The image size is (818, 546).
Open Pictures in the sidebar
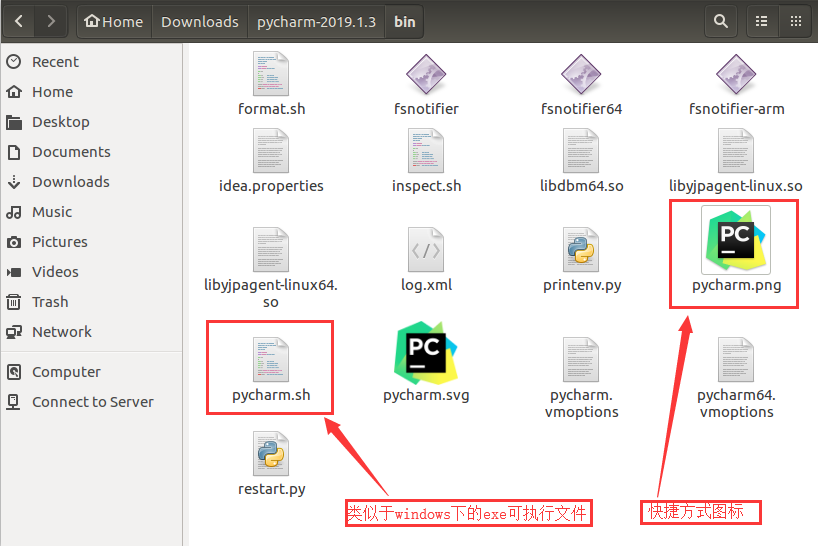pos(91,241)
